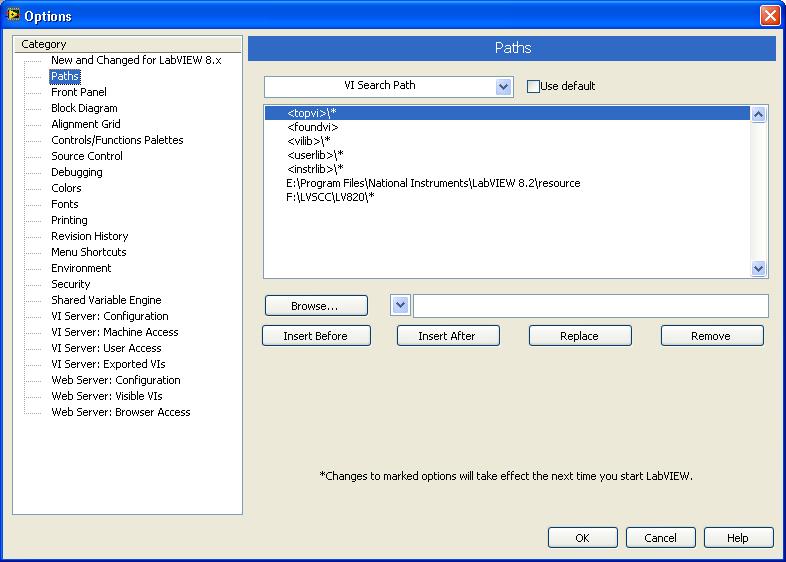This screenshot has height=562, width=786.
Task: Click Insert Before button
Action: pyautogui.click(x=316, y=336)
